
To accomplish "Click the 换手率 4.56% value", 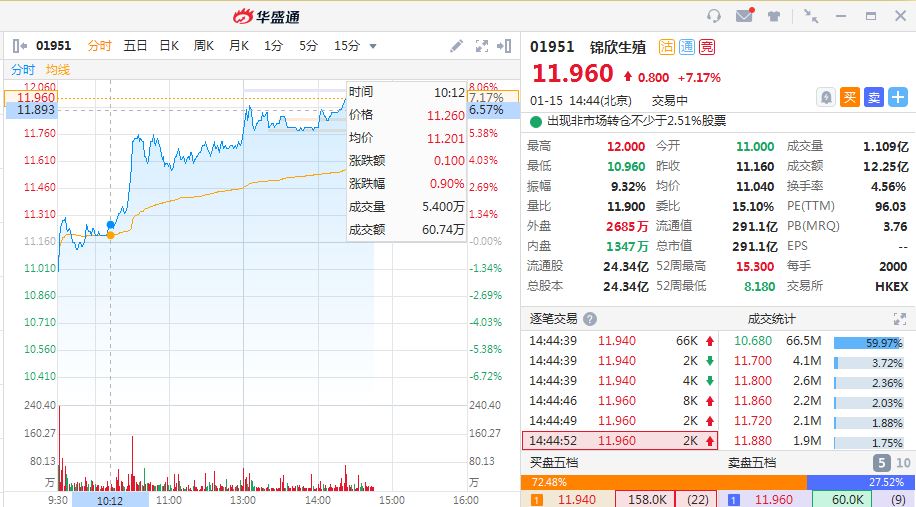I will [x=888, y=187].
